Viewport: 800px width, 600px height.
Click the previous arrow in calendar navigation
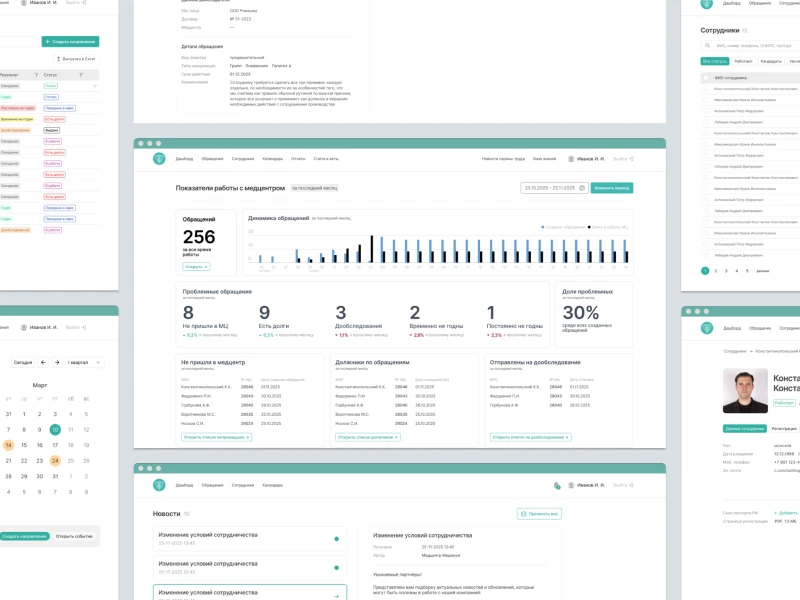pyautogui.click(x=41, y=362)
